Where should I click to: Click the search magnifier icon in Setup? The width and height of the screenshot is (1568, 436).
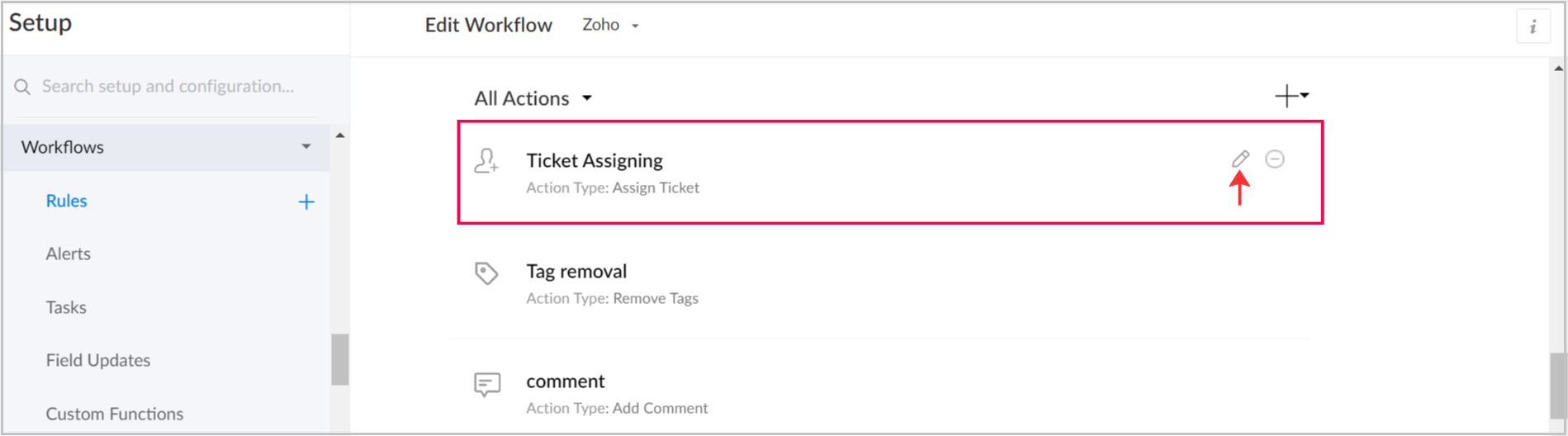(x=22, y=87)
